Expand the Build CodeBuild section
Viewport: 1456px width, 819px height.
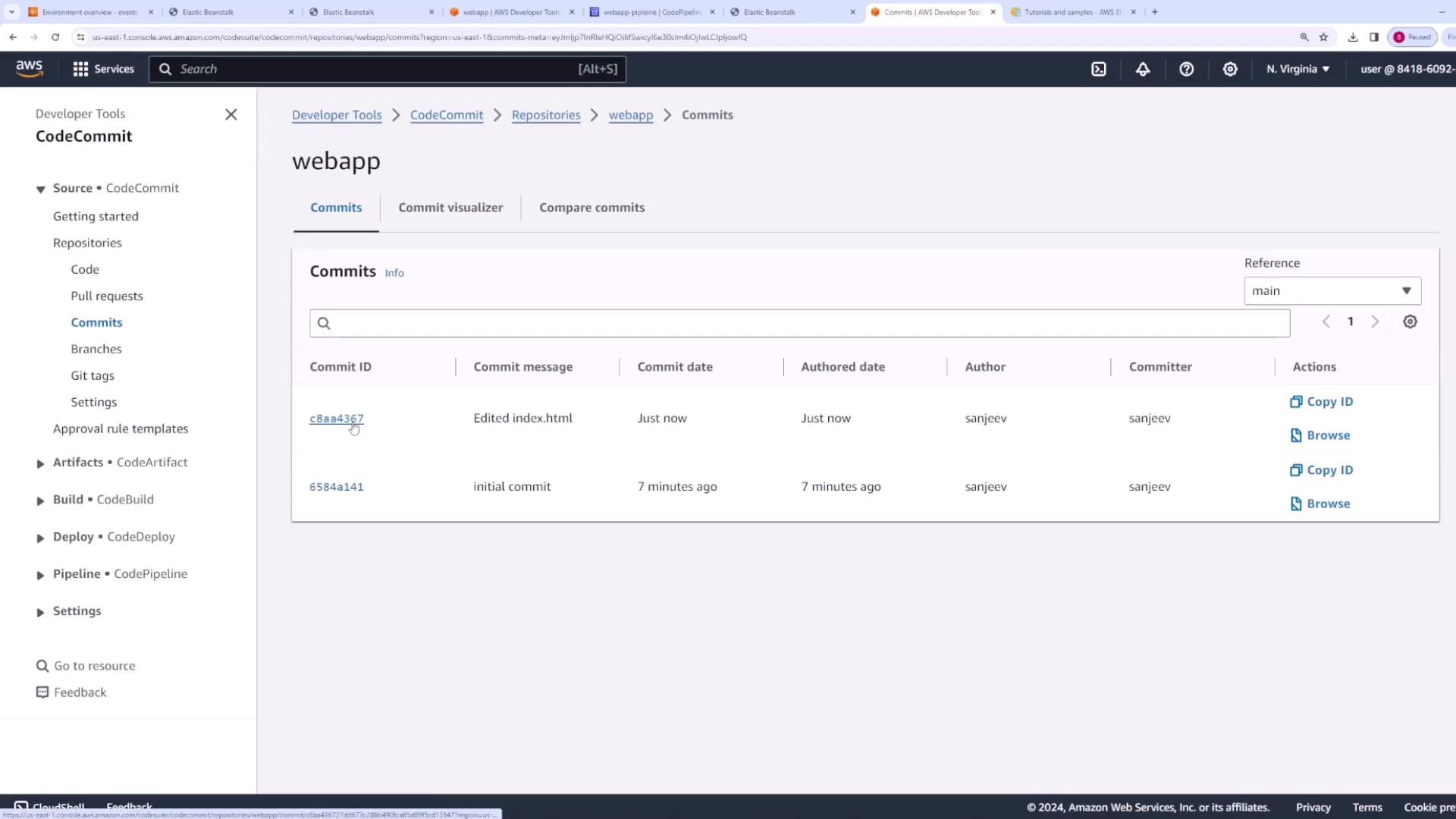point(41,500)
